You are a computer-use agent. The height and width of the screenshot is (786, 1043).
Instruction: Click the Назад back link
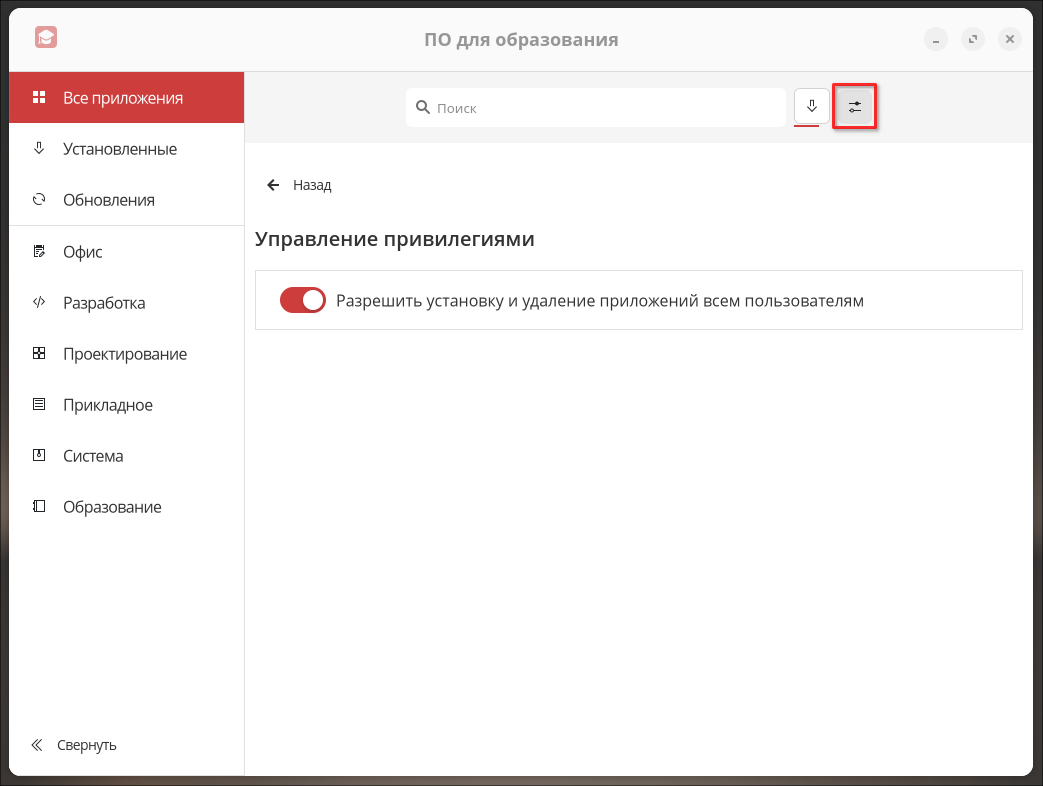(x=311, y=185)
